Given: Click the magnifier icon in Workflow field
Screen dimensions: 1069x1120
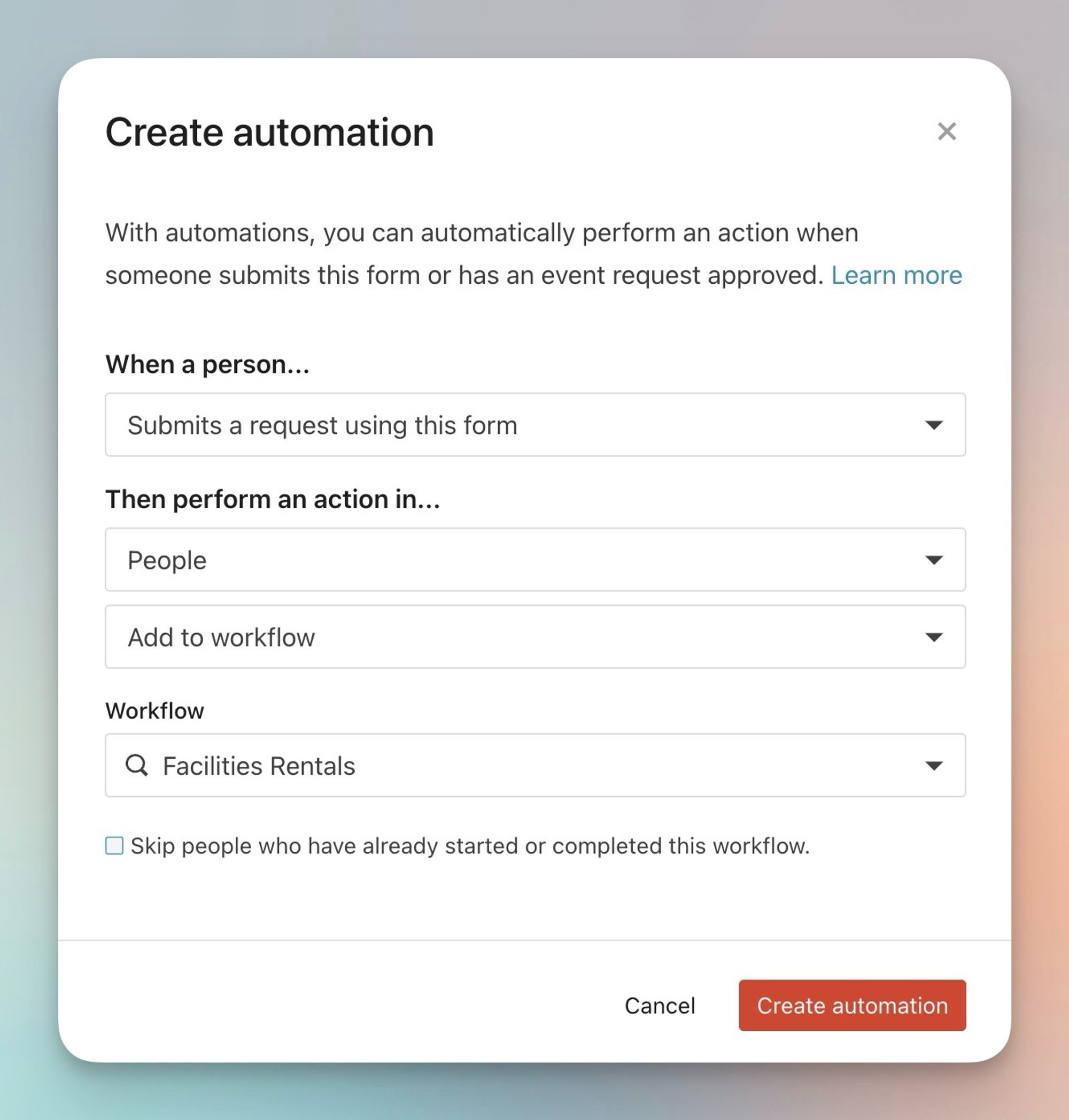Looking at the screenshot, I should [x=137, y=765].
